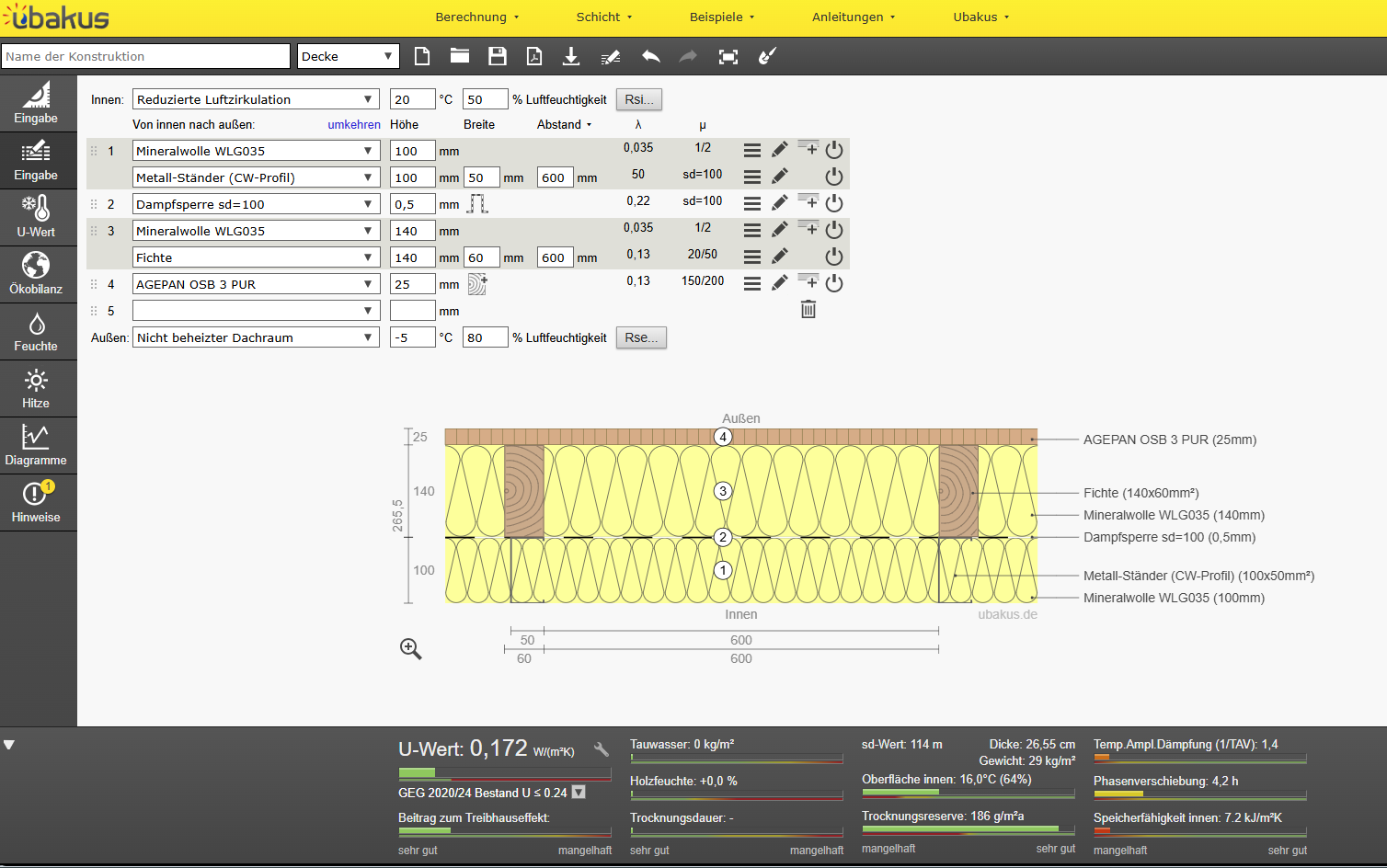The height and width of the screenshot is (868, 1387).
Task: Disable the AGEPAN OSB 3 PUR layer
Action: tap(834, 283)
